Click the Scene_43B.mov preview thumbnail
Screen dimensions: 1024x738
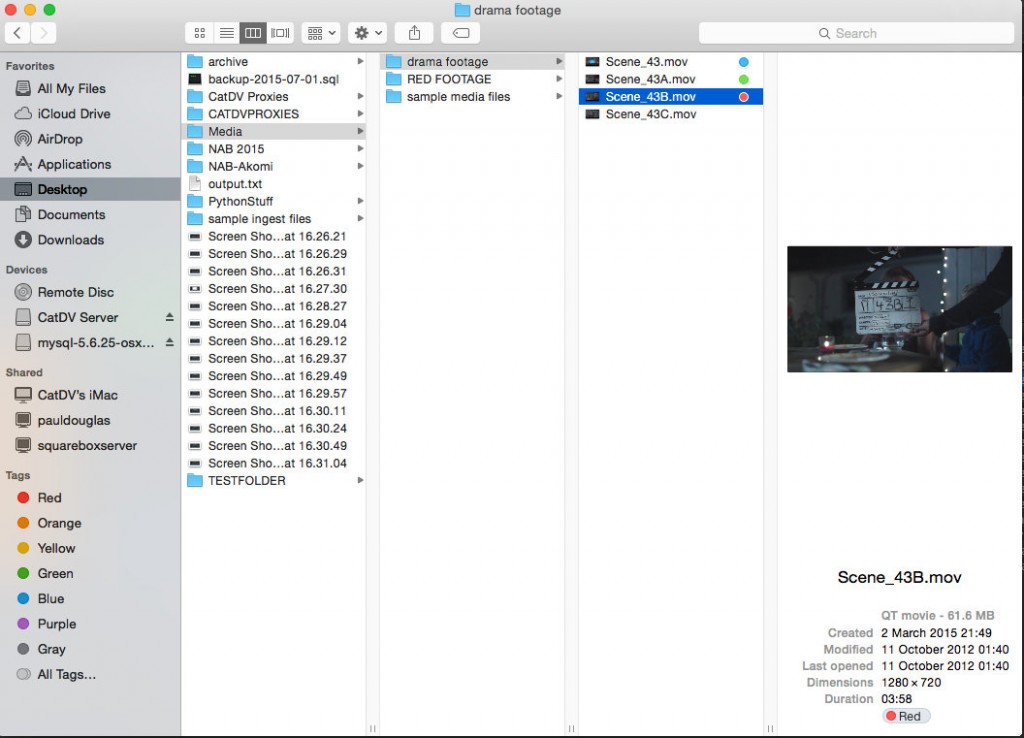pos(899,308)
